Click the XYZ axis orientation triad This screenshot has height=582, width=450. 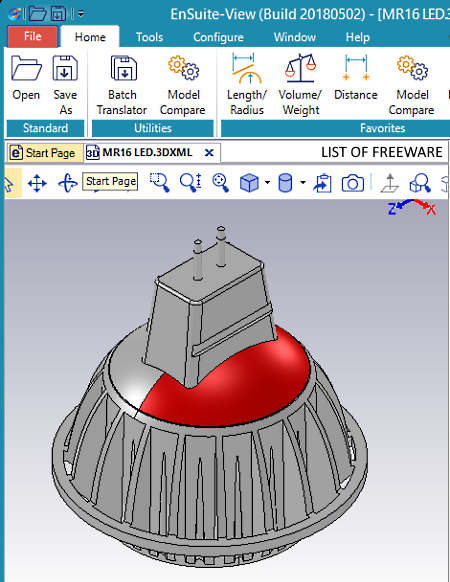point(411,207)
